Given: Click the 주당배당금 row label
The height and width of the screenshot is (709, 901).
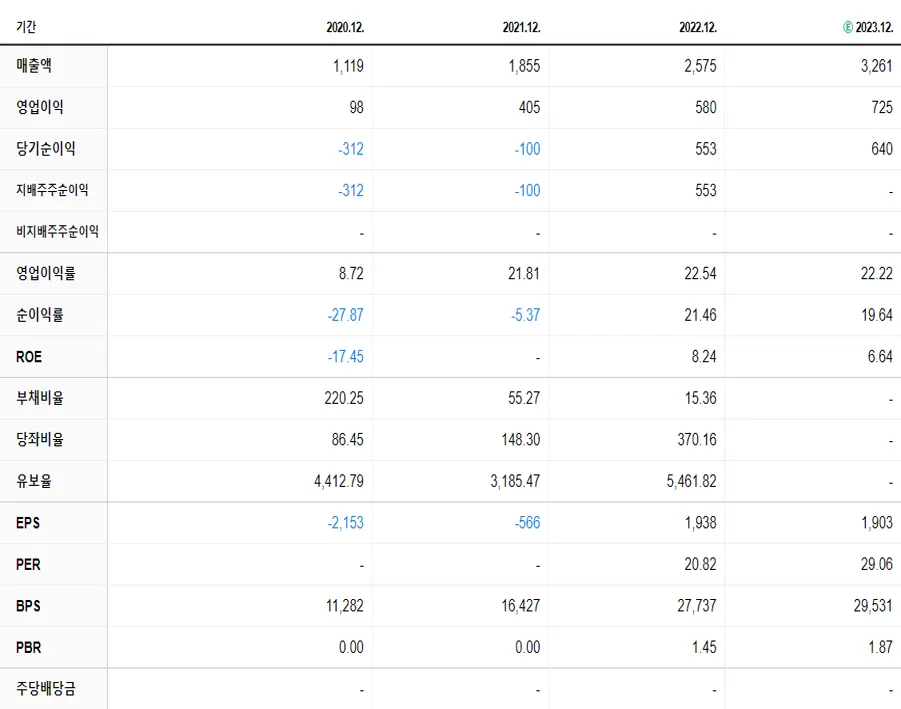Looking at the screenshot, I should click(x=46, y=688).
